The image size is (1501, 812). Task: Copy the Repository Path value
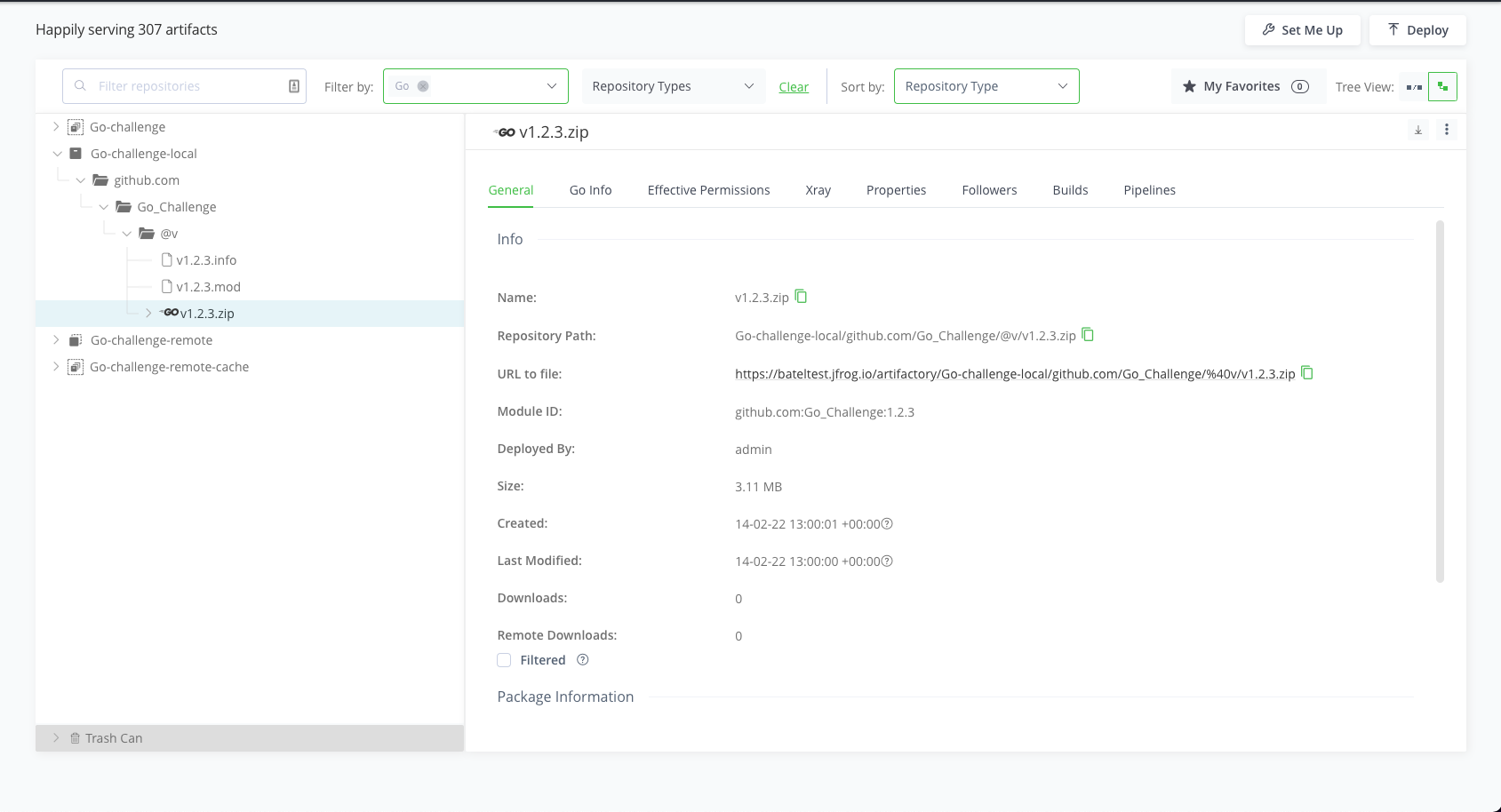point(1088,335)
